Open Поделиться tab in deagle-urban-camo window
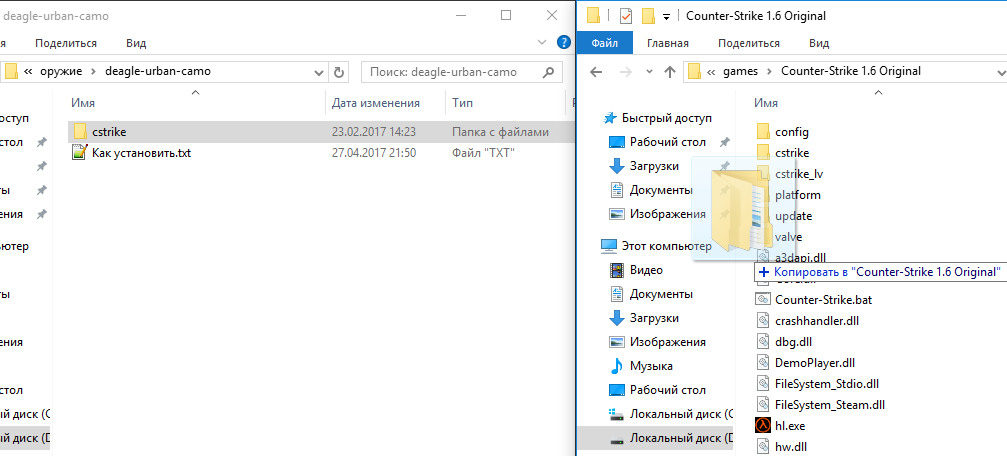Image resolution: width=1007 pixels, height=456 pixels. click(66, 43)
